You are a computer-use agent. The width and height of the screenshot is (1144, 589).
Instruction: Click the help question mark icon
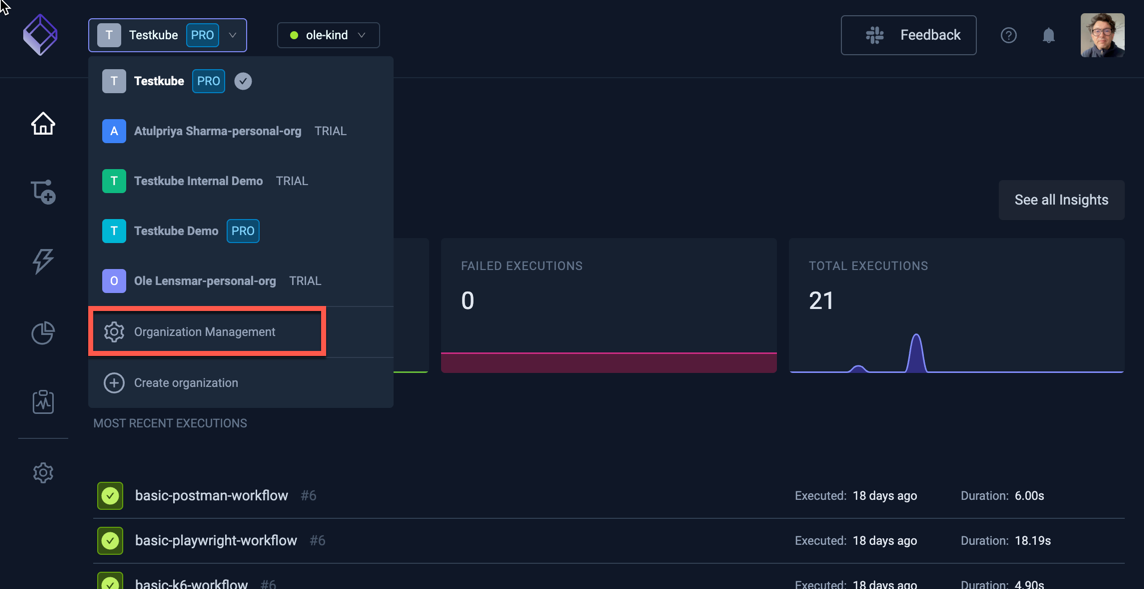pos(1008,36)
